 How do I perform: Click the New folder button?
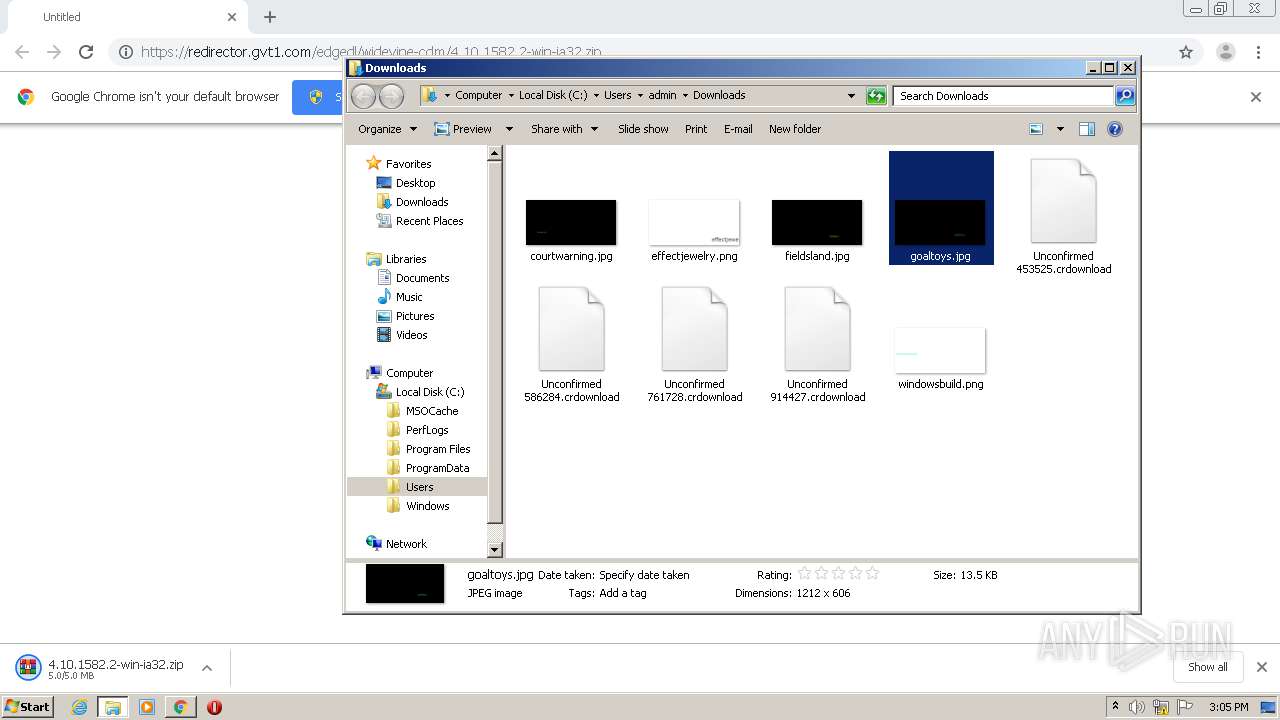point(795,129)
